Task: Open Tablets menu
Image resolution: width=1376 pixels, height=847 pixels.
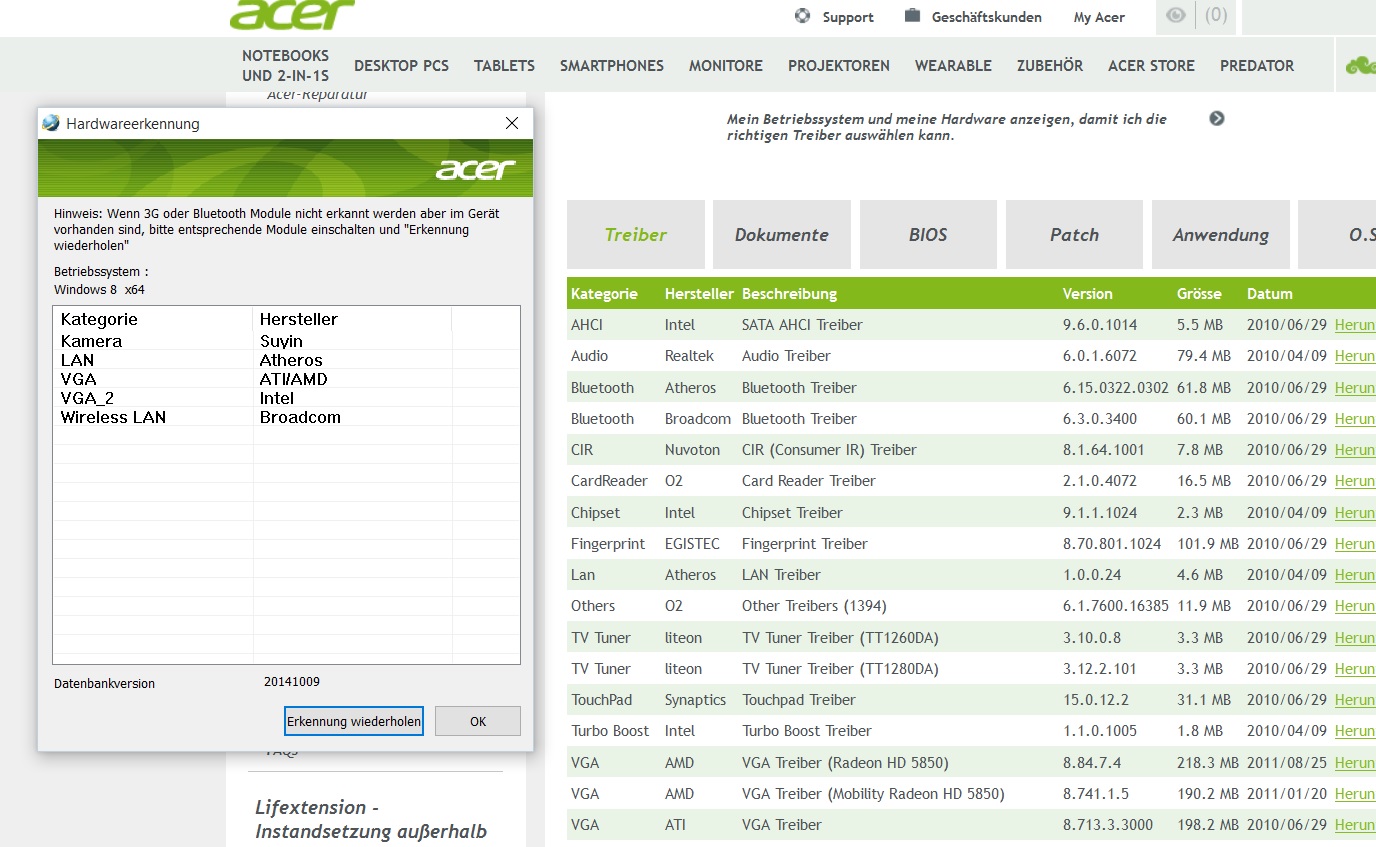Action: pos(504,66)
